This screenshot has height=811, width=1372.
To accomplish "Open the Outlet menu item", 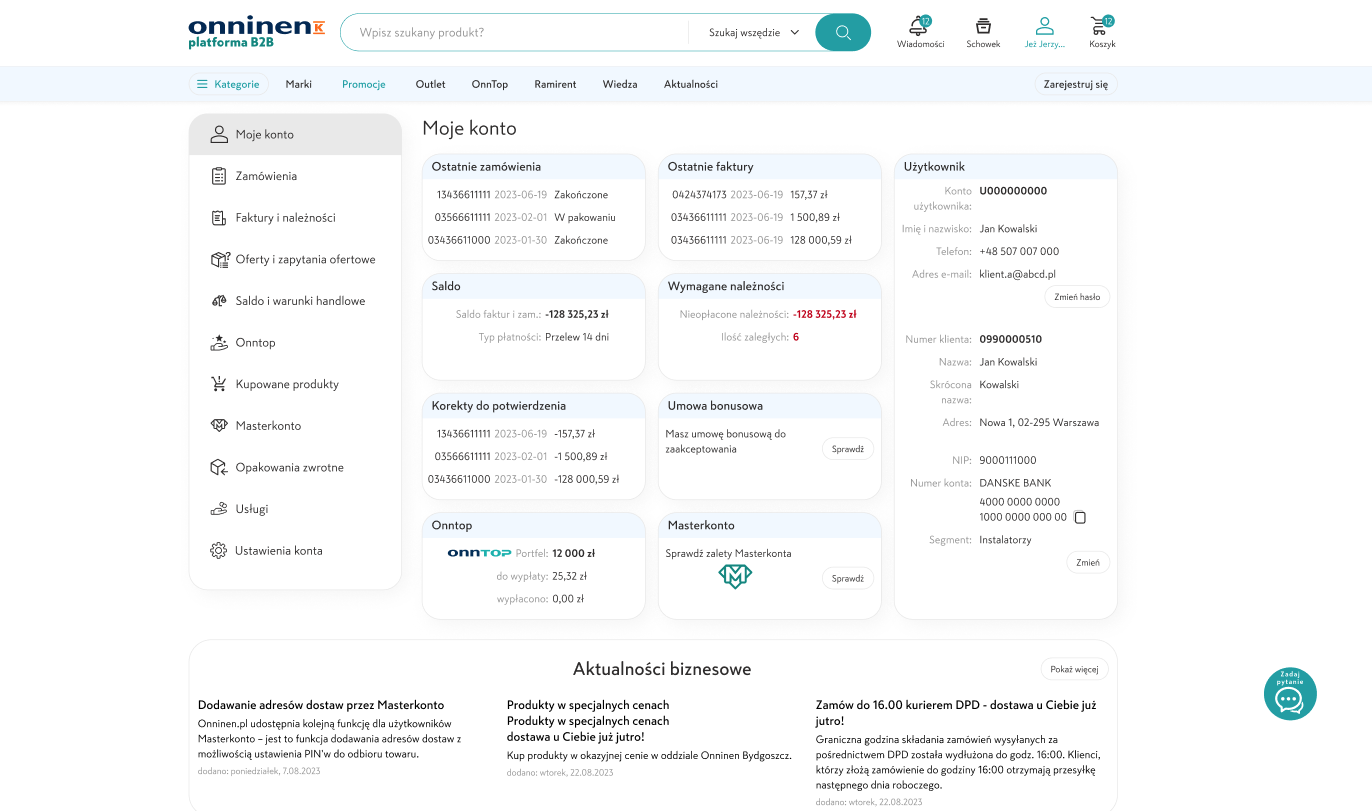I will point(430,84).
